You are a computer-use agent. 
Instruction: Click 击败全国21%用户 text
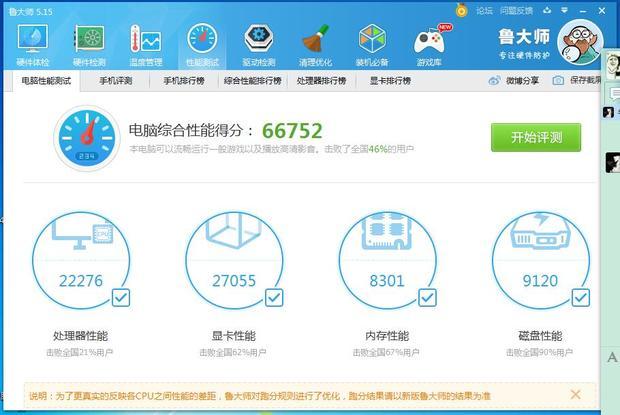(80, 352)
